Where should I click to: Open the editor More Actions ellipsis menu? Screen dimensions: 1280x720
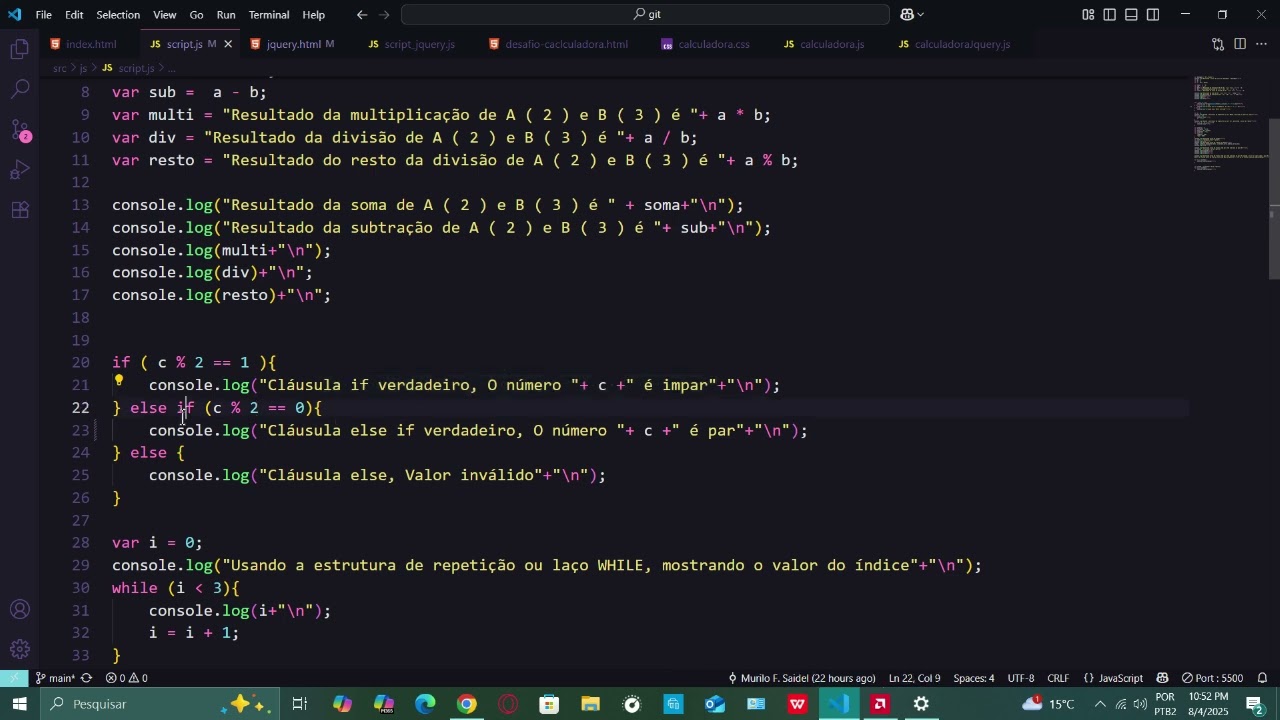point(1261,44)
